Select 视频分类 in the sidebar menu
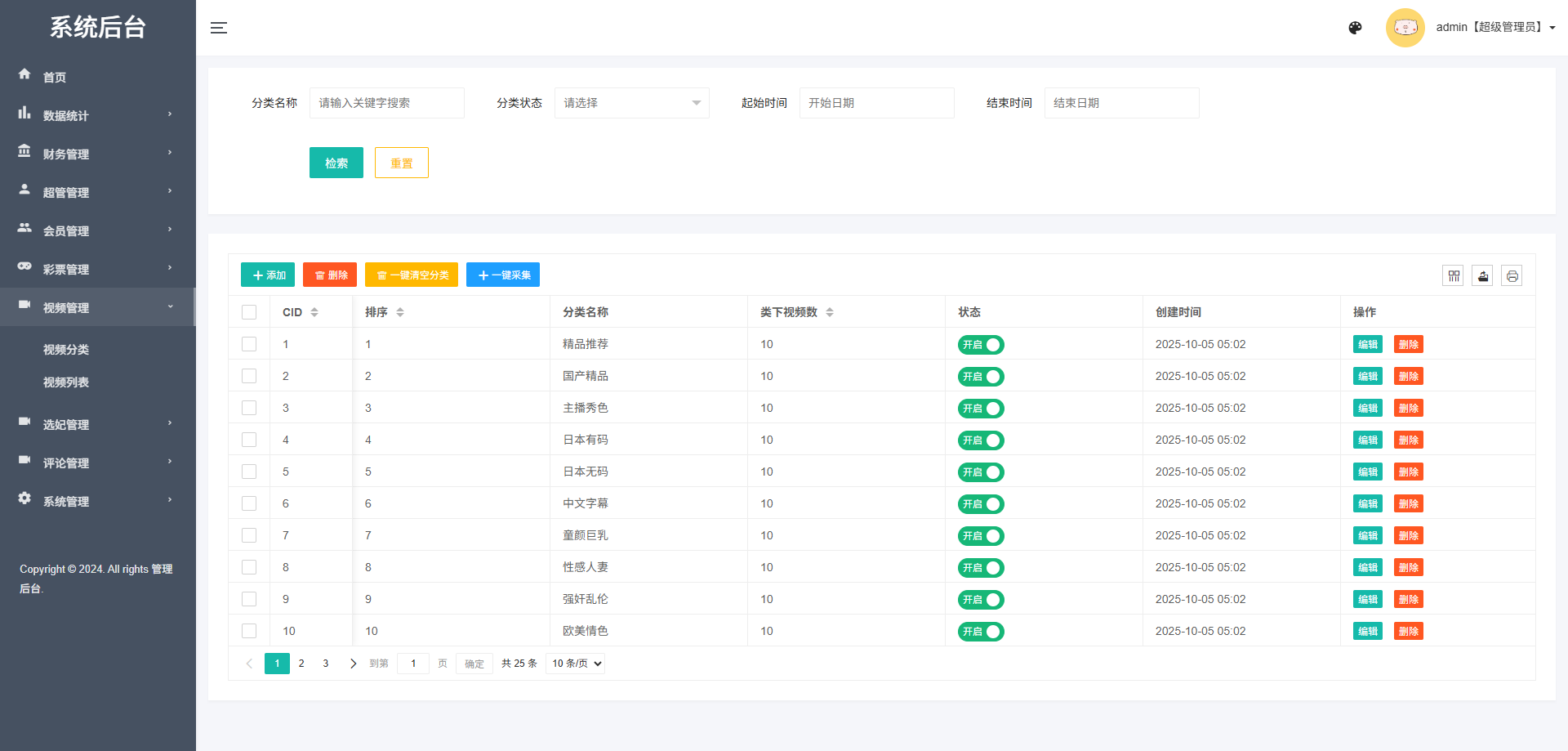 tap(66, 349)
